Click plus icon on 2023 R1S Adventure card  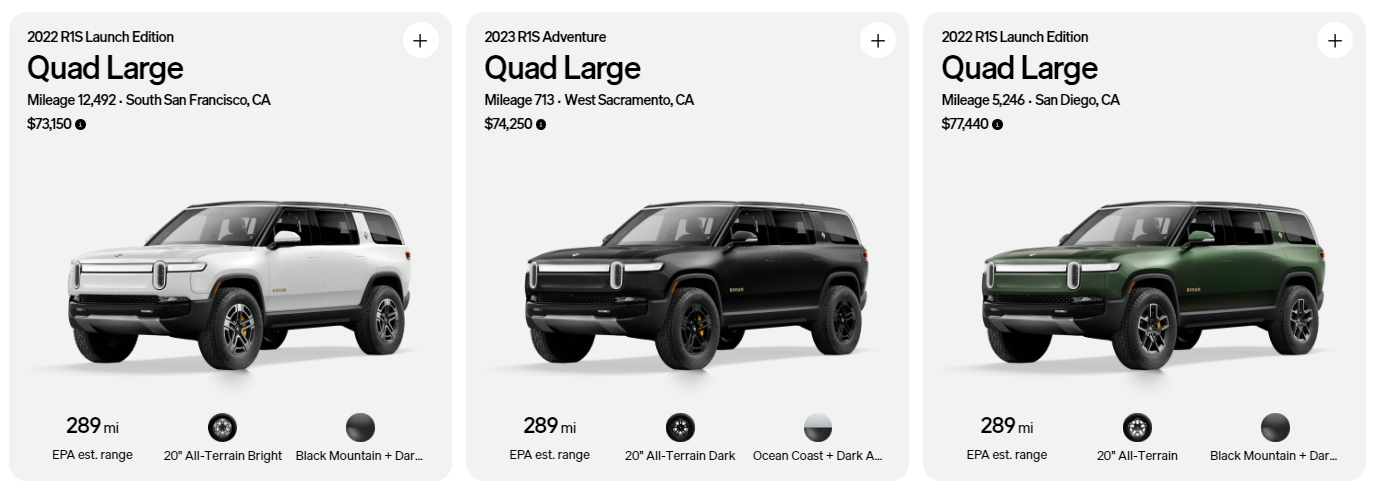coord(877,41)
